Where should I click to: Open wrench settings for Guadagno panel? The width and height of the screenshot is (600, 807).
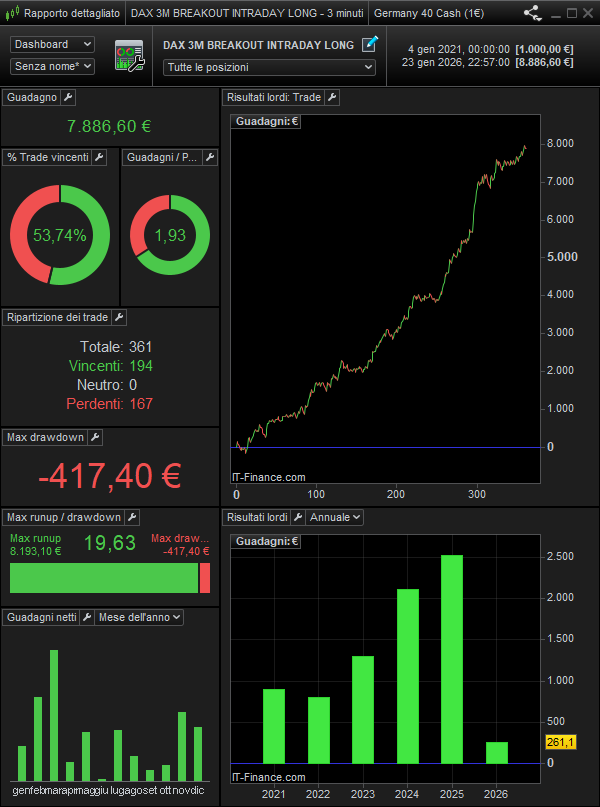pyautogui.click(x=67, y=97)
